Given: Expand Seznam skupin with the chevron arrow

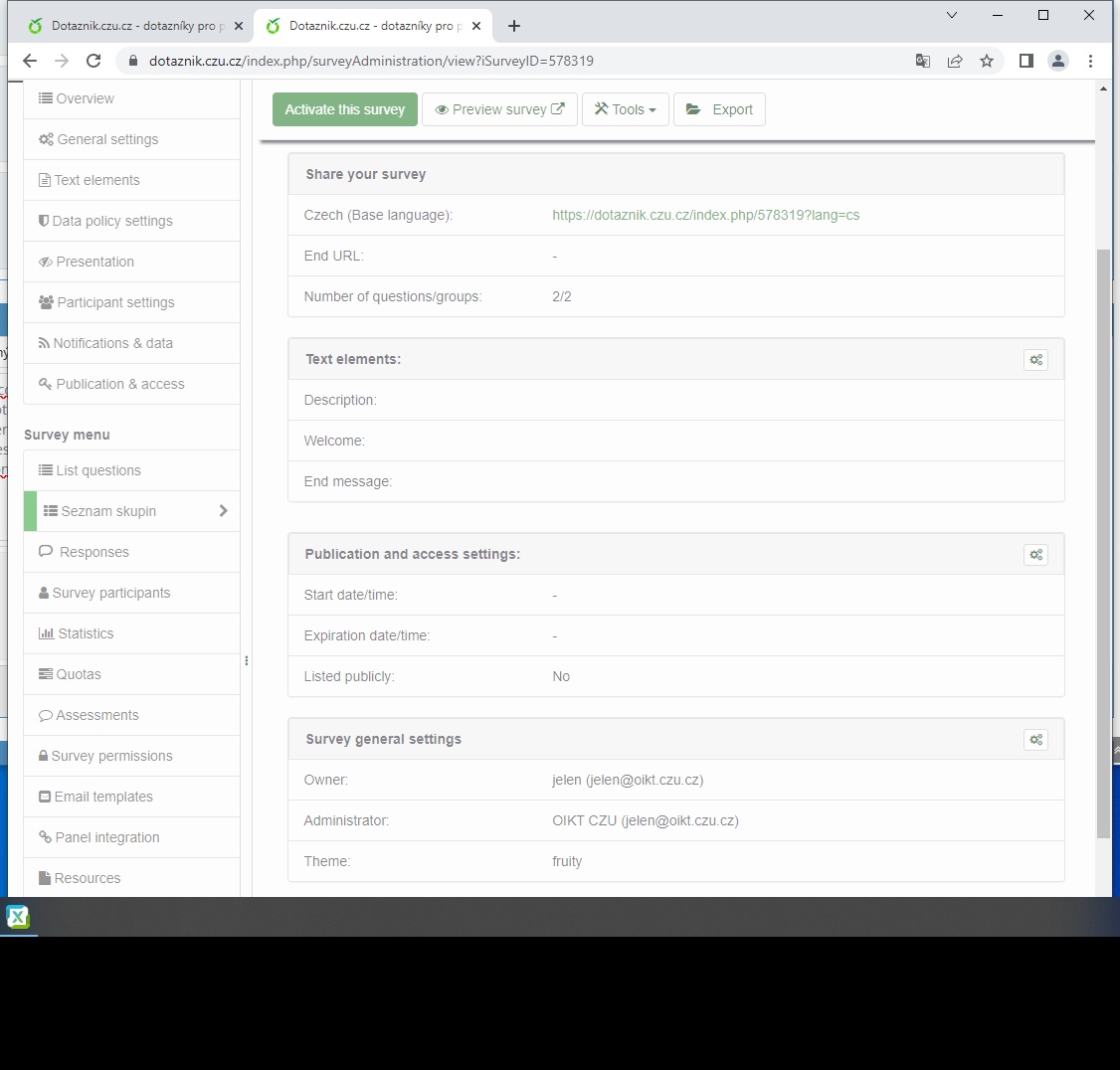Looking at the screenshot, I should [x=223, y=511].
